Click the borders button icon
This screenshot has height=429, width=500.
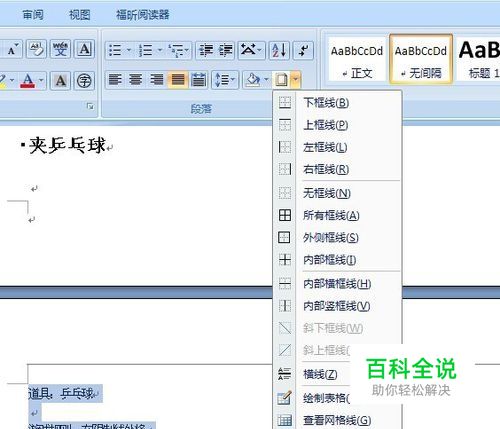coord(282,80)
